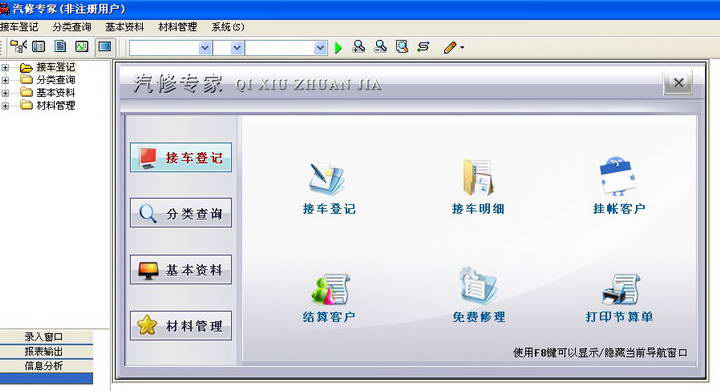Screen dimensions: 720x391
Task: Open the 基本资料 menu
Action: [124, 27]
